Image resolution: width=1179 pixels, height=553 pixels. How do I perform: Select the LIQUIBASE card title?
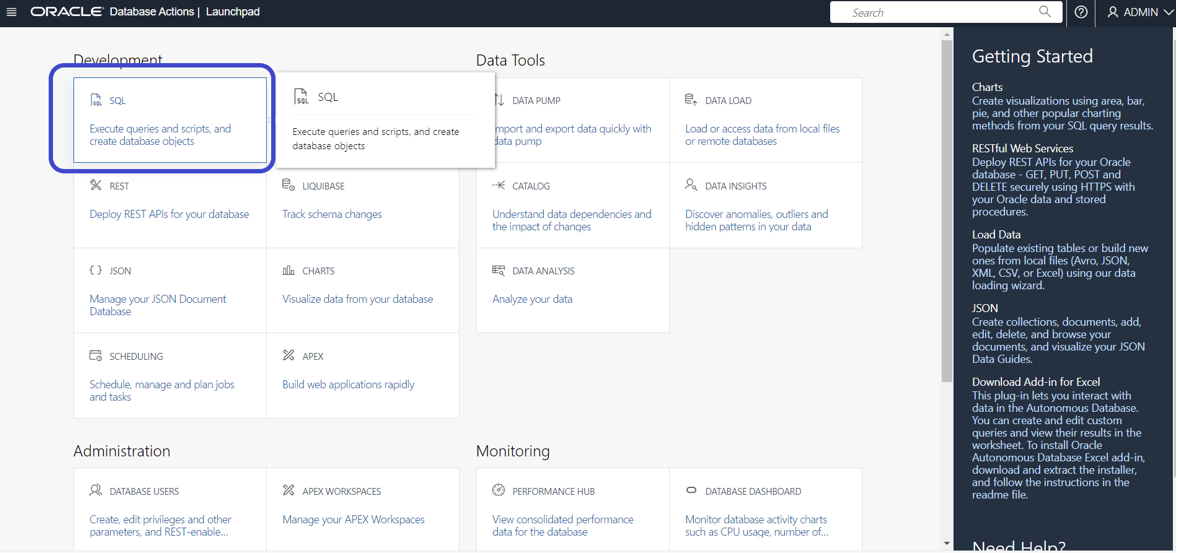click(323, 186)
